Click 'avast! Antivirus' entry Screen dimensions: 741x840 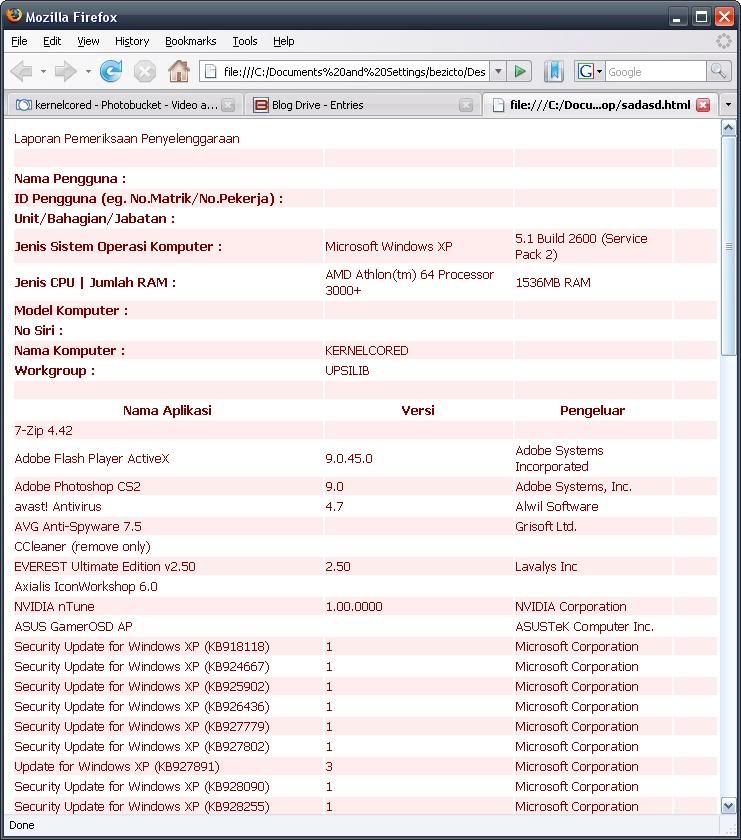[x=57, y=507]
